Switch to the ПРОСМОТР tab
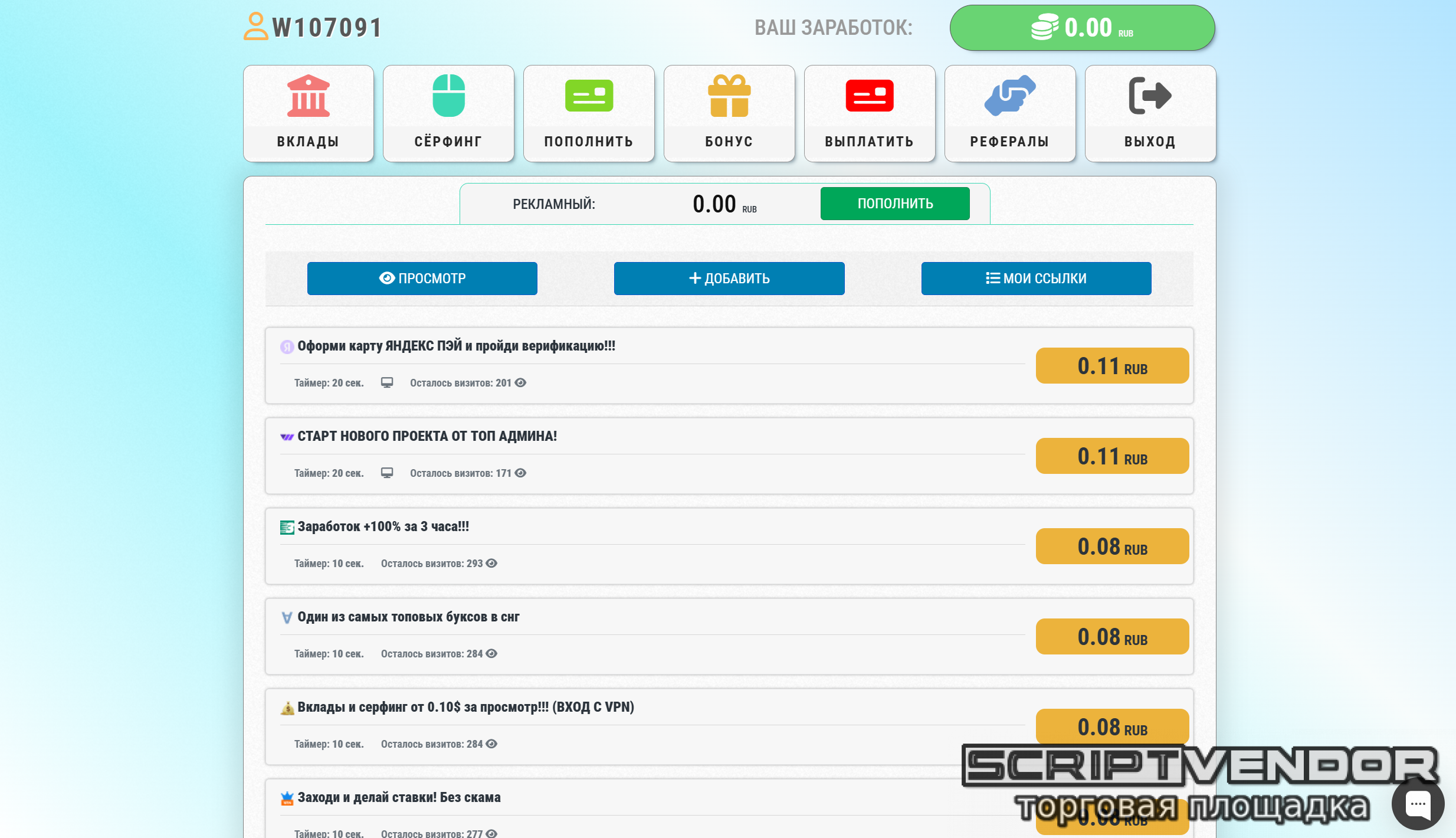This screenshot has height=838, width=1456. 422,279
